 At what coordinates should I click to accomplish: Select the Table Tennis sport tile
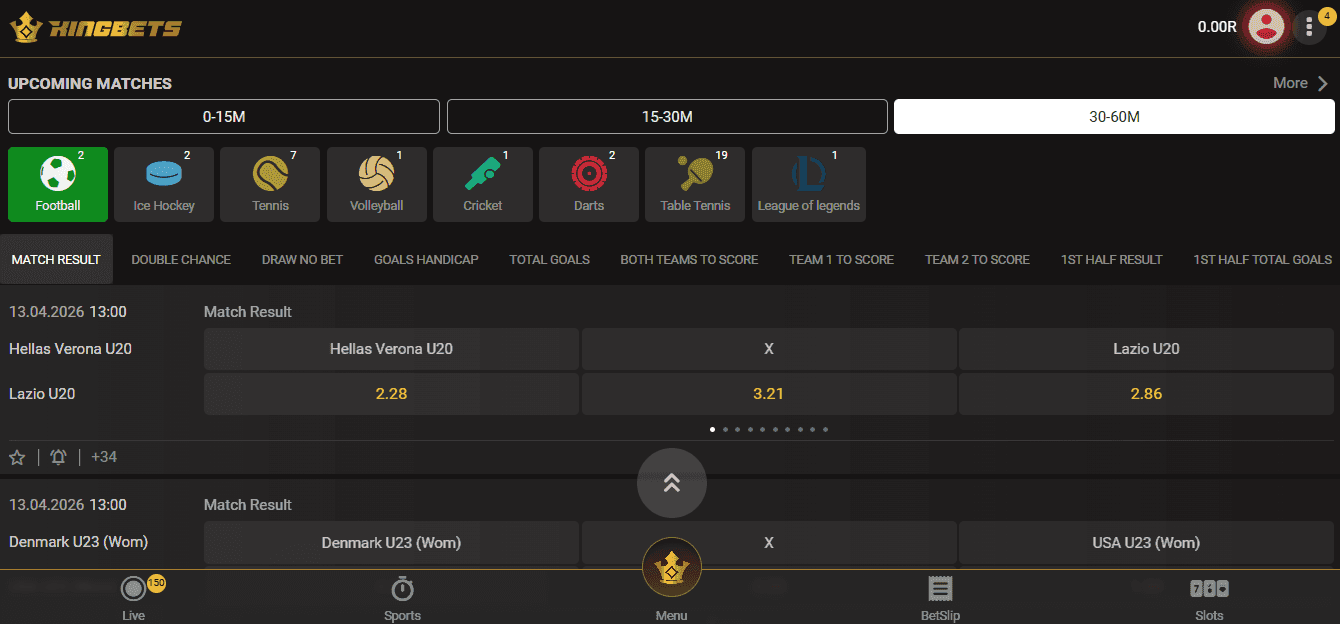click(695, 184)
